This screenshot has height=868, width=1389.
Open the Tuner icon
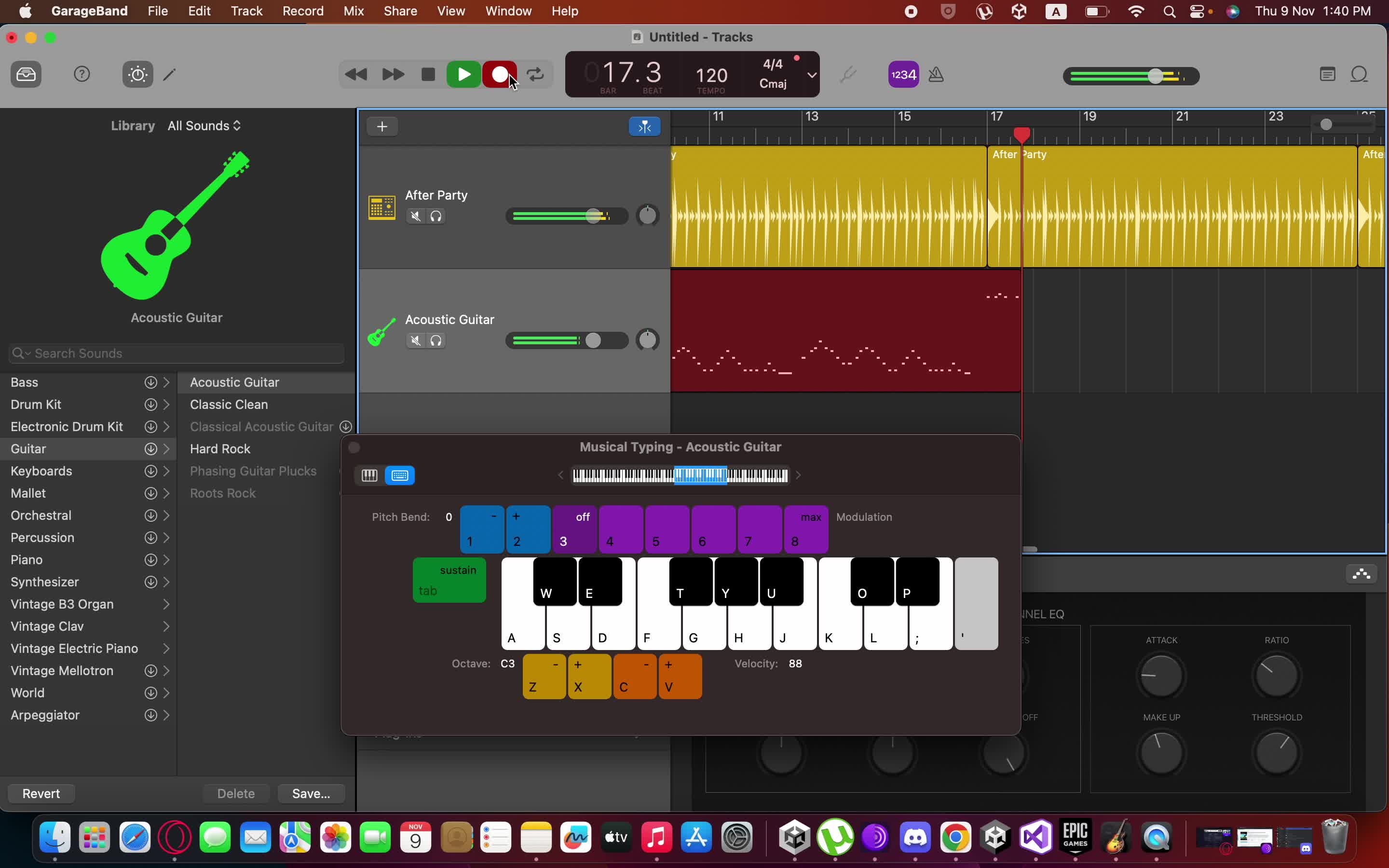pos(848,75)
